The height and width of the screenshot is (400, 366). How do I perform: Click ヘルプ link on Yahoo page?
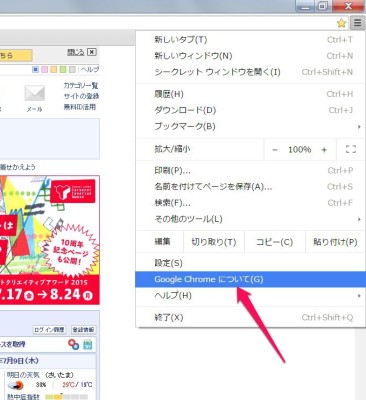tap(90, 70)
